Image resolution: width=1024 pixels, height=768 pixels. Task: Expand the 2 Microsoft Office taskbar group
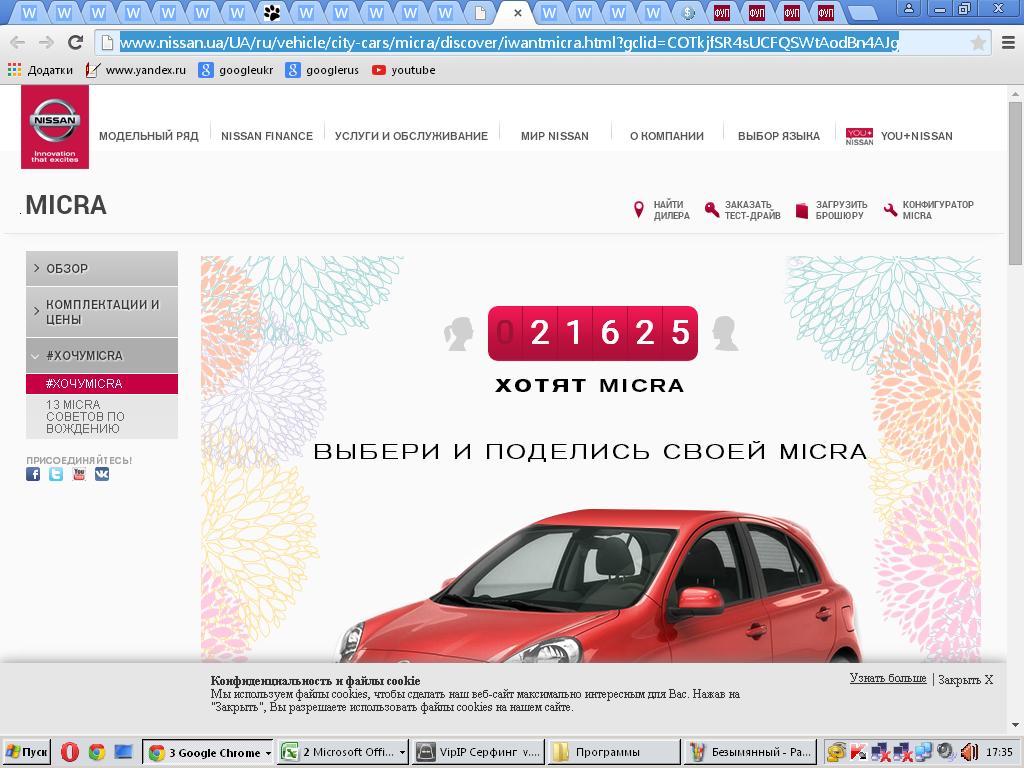click(x=344, y=752)
